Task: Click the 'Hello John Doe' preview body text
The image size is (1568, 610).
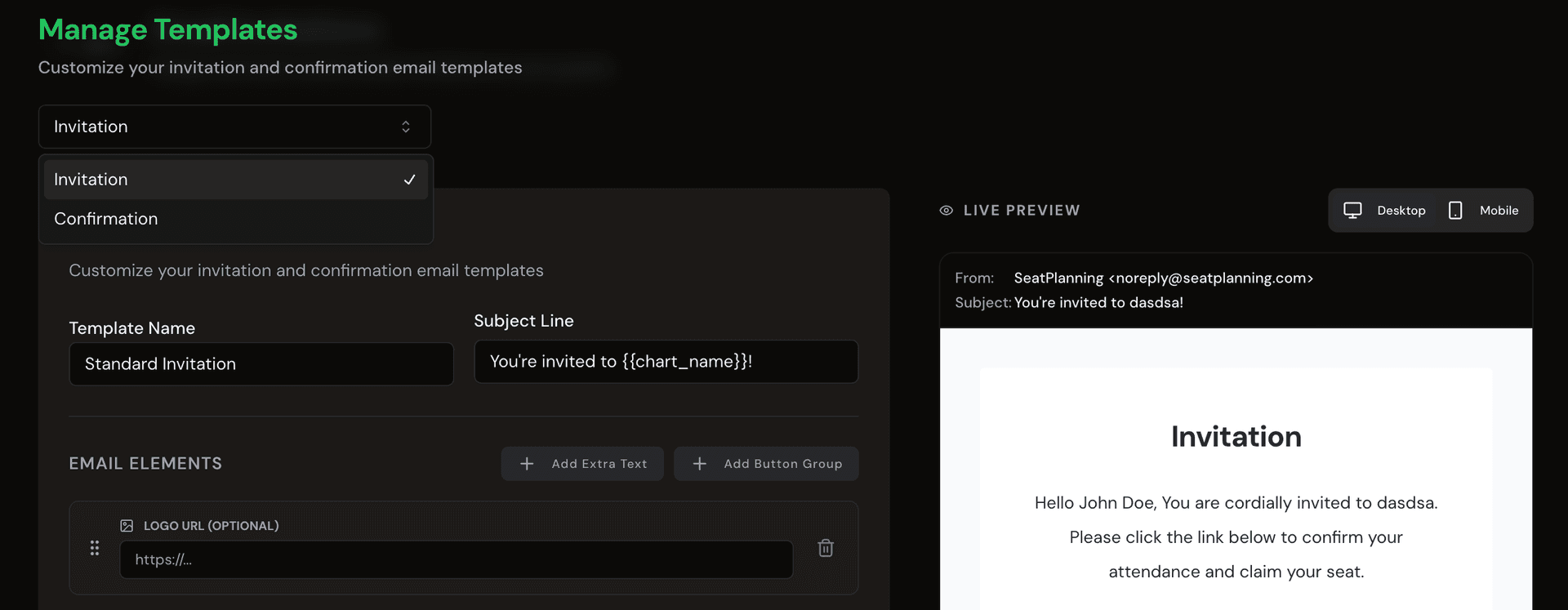Action: tap(1236, 503)
